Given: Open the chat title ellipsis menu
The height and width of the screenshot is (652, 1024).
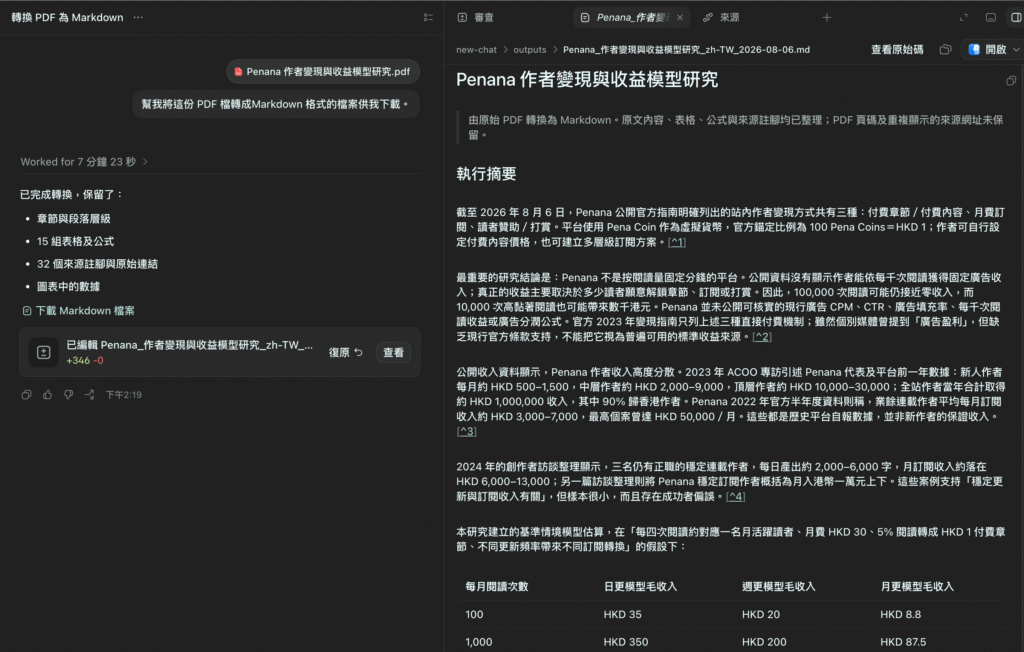Looking at the screenshot, I should tap(138, 18).
